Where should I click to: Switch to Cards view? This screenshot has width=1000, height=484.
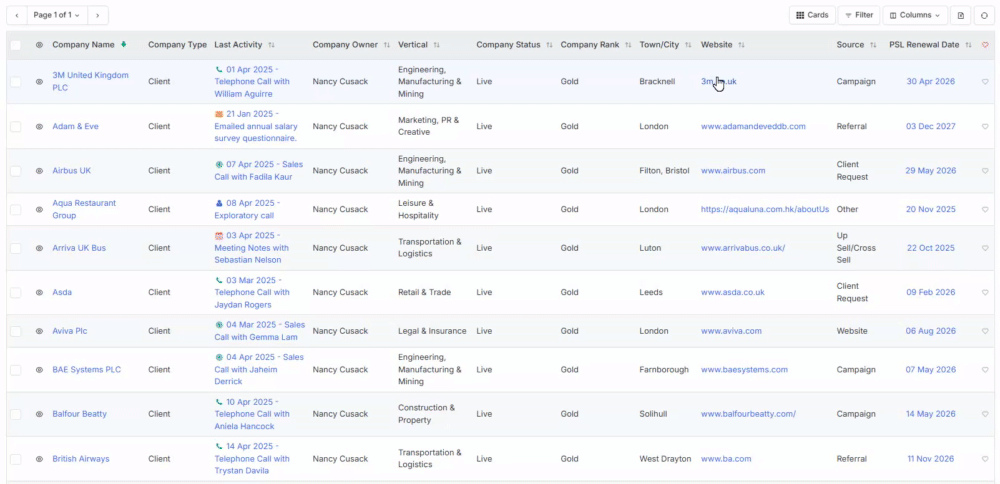(x=812, y=15)
